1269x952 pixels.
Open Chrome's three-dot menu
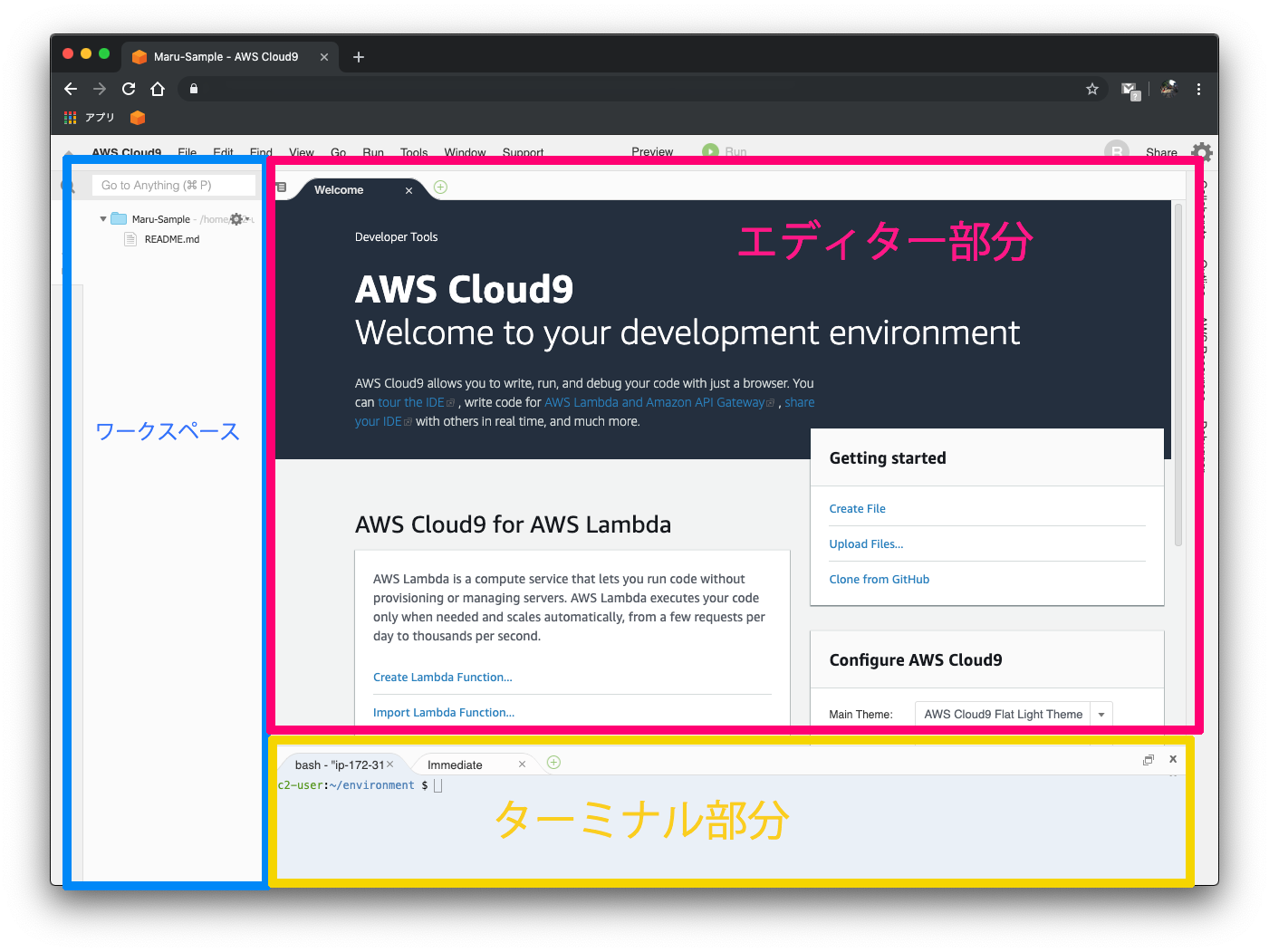point(1198,89)
